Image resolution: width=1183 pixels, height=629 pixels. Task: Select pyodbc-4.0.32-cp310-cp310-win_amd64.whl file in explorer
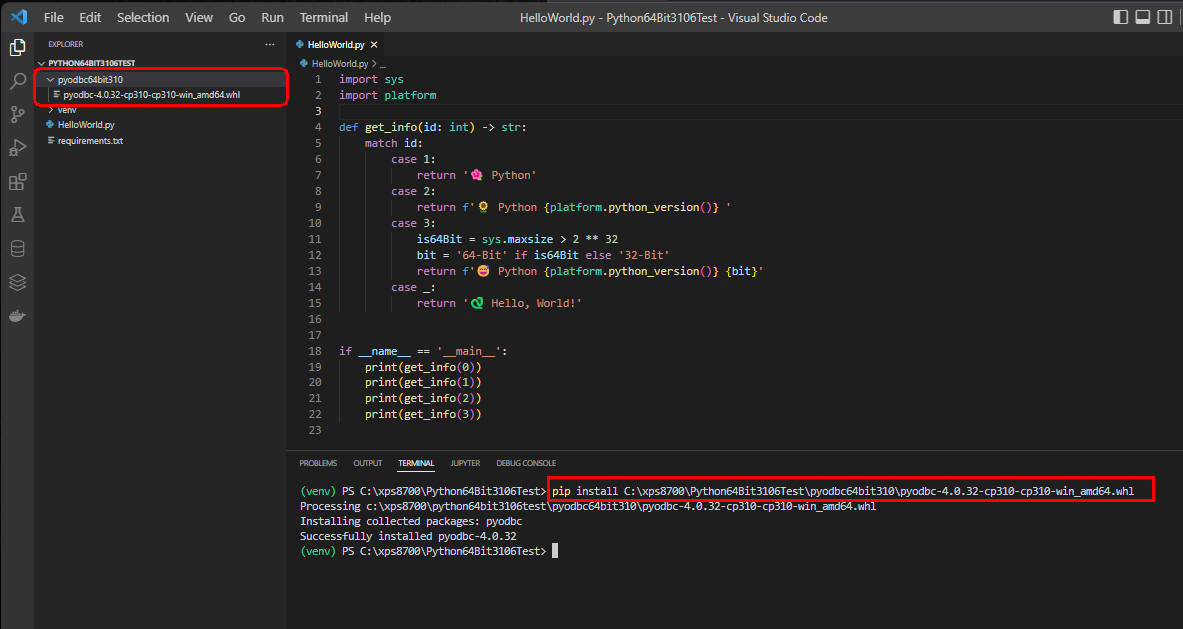click(x=152, y=95)
